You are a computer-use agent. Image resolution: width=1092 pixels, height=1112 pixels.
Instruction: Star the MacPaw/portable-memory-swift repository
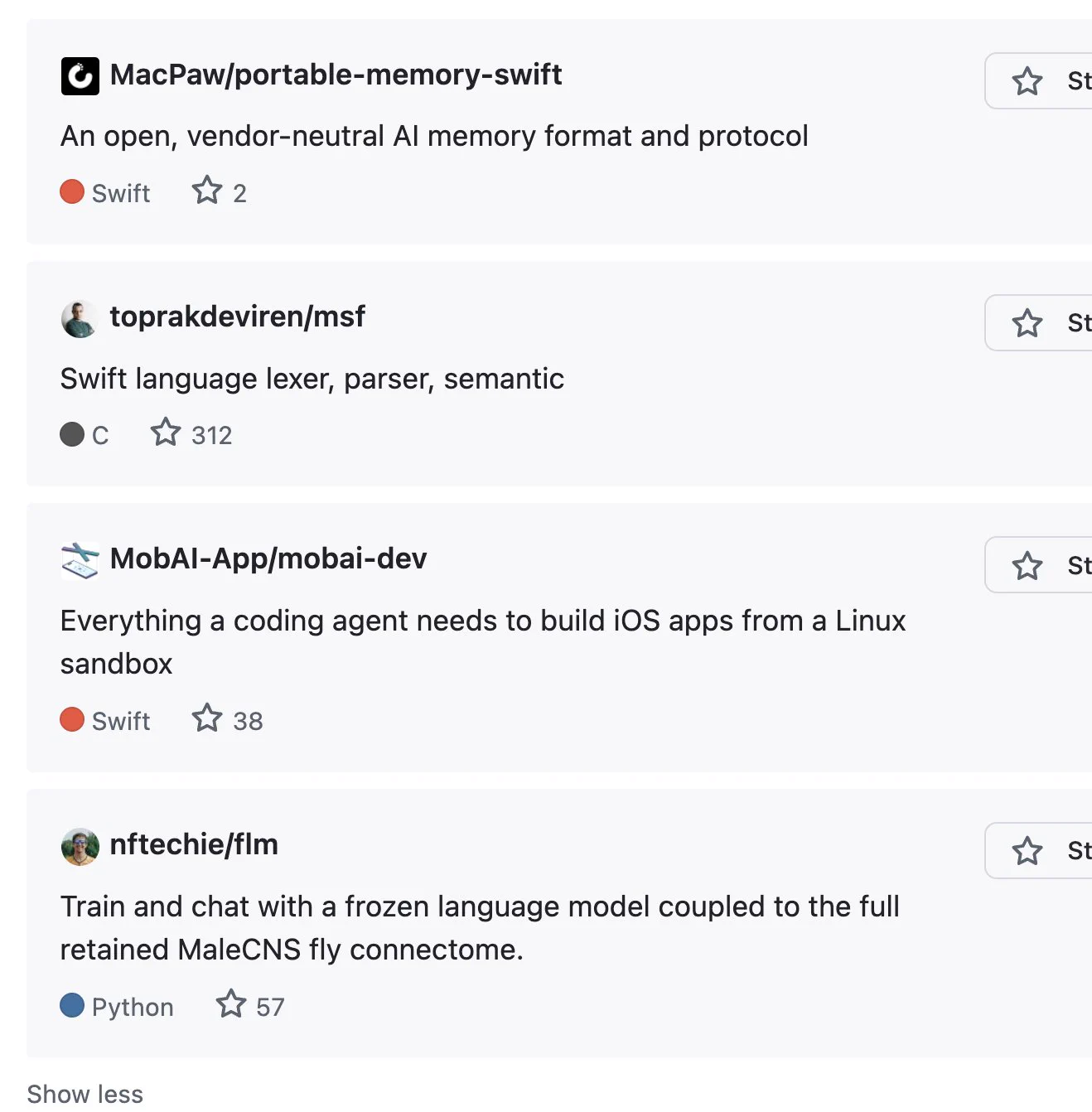coord(1038,81)
